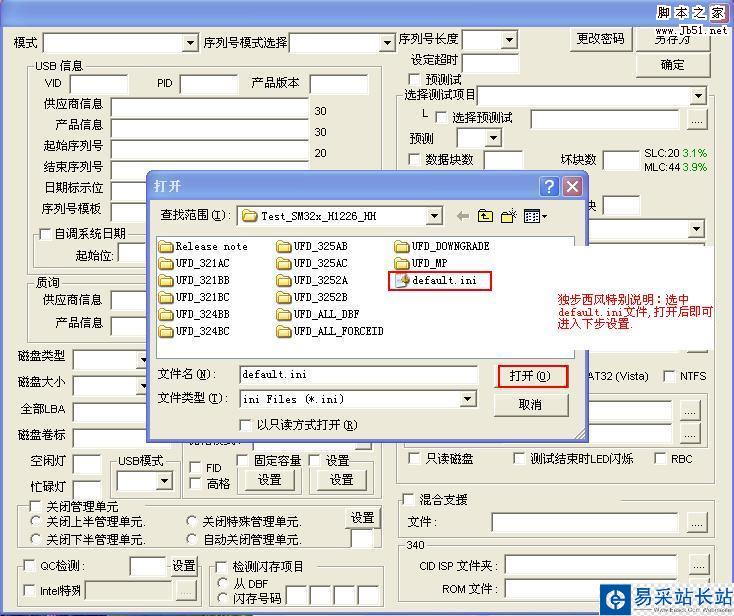Go back to previous folder arrow
Screen dimensions: 734x616
click(462, 216)
